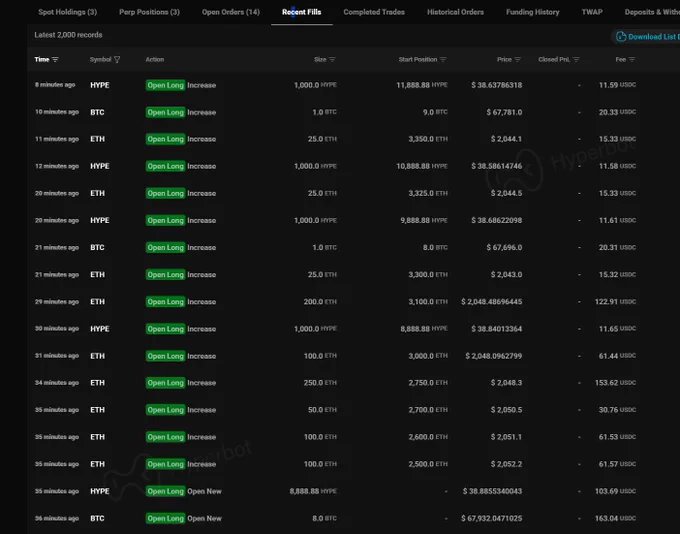Open the Deposits & Withdrawals tab
680x534 pixels.
[x=652, y=12]
